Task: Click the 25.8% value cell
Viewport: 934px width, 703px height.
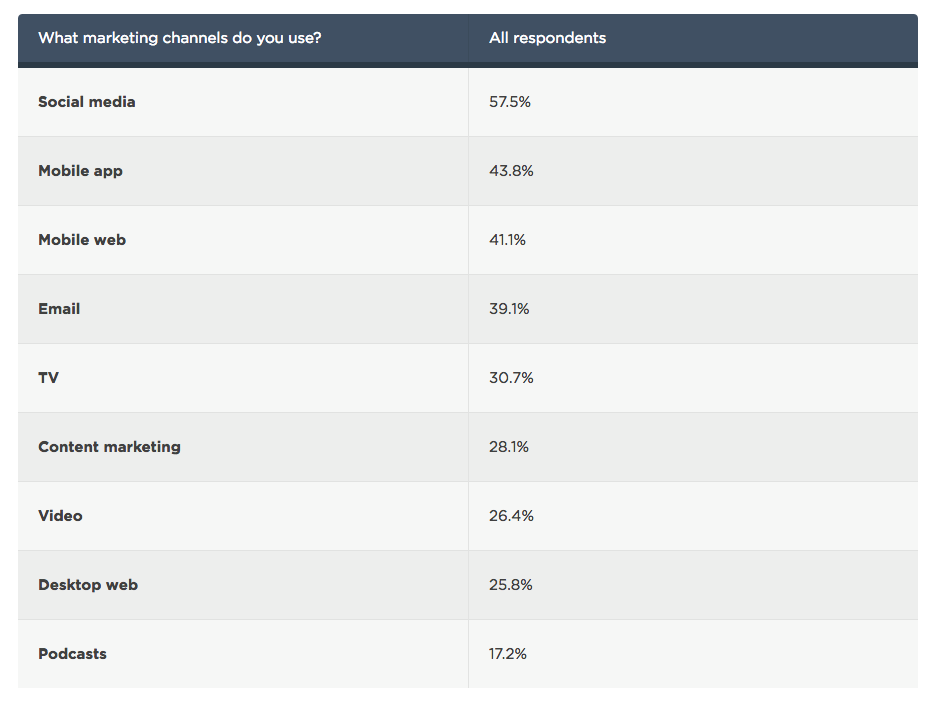Action: tap(511, 585)
